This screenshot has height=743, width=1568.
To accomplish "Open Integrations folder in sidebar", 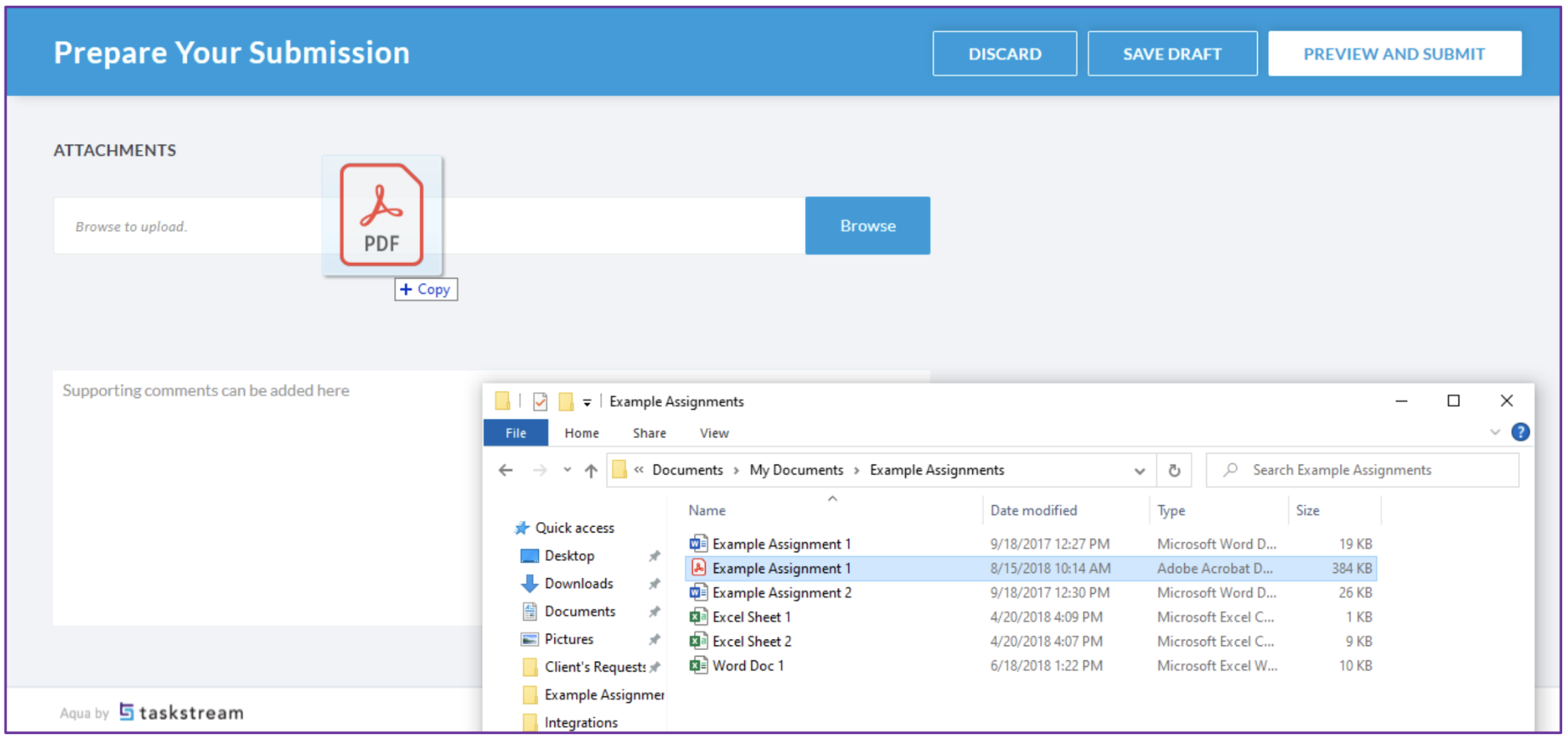I will pyautogui.click(x=581, y=723).
